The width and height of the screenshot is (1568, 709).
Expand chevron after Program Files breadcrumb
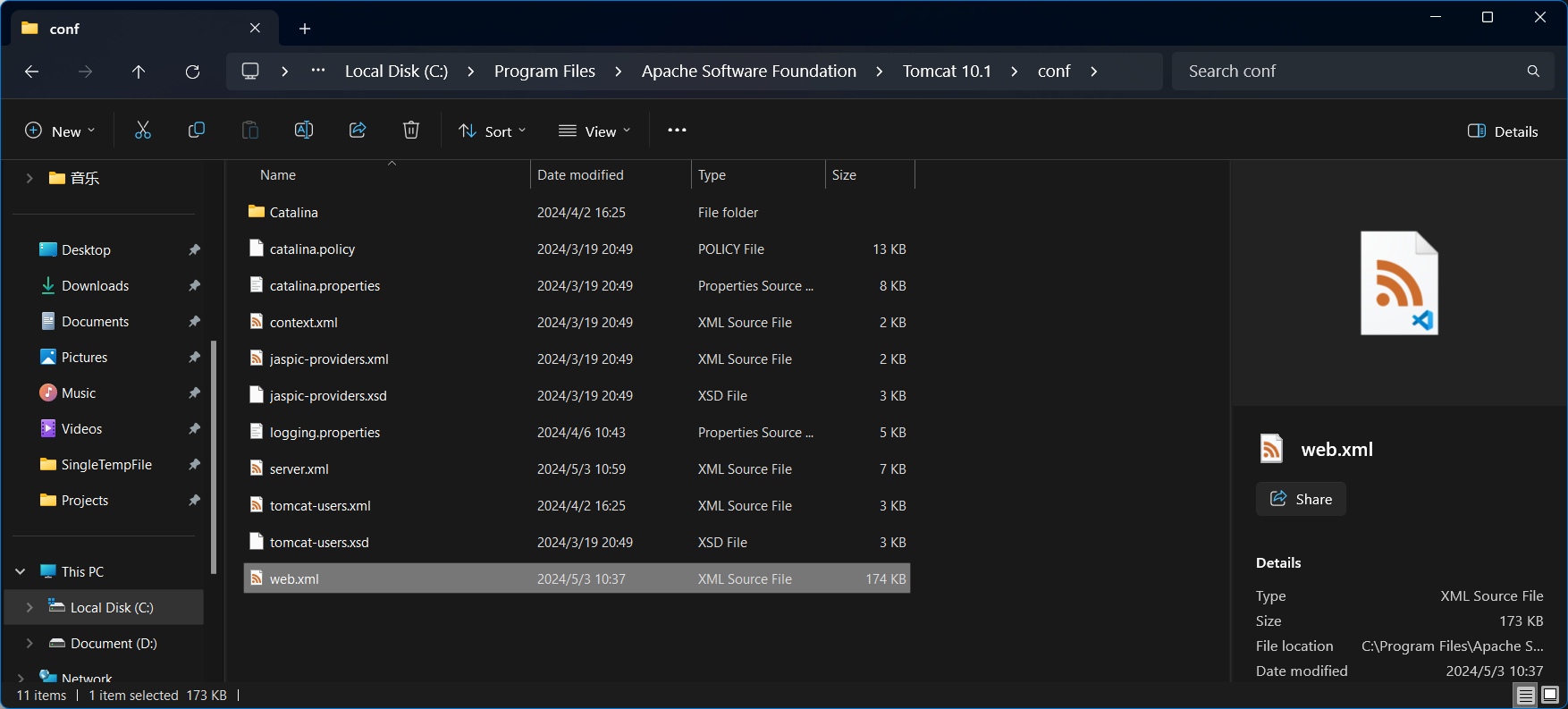619,72
